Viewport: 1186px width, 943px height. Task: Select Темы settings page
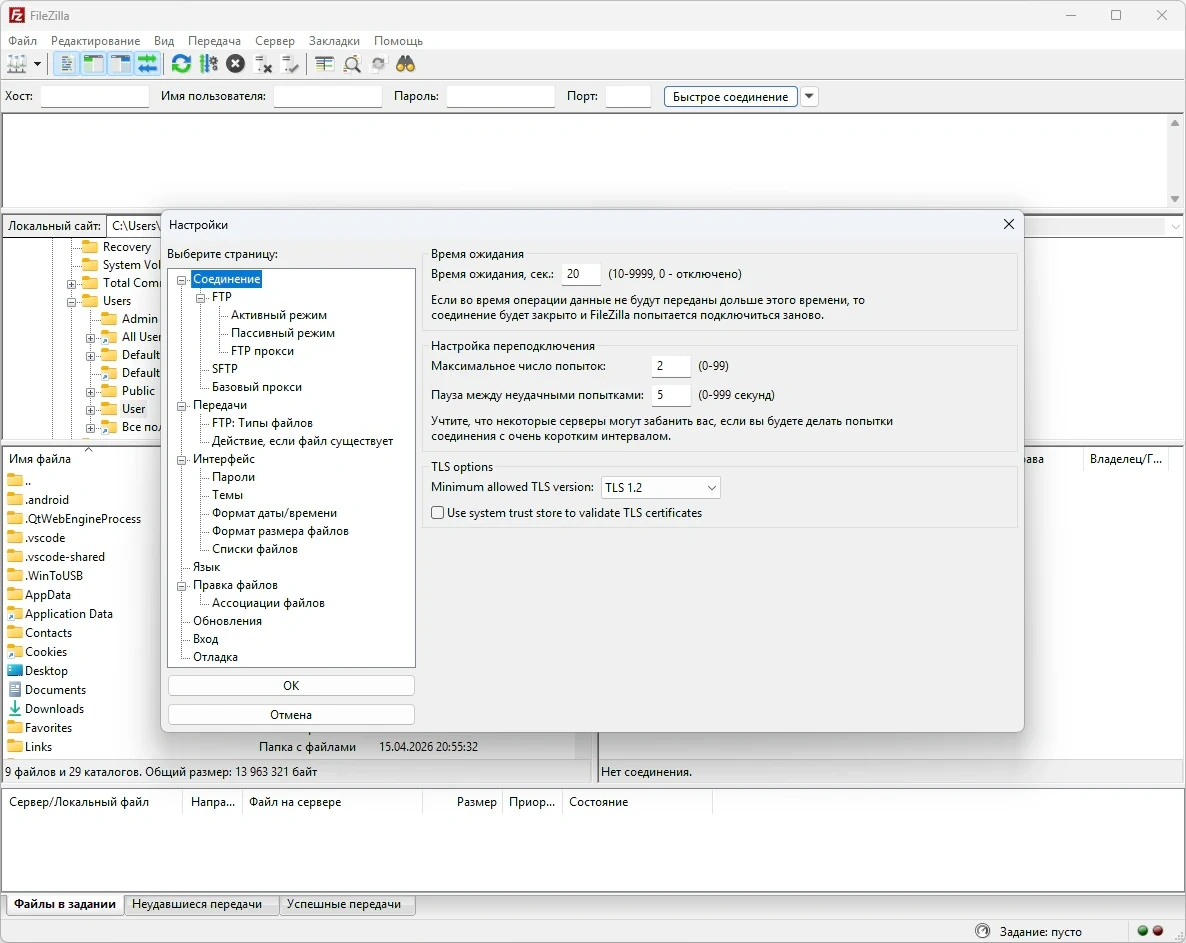227,495
